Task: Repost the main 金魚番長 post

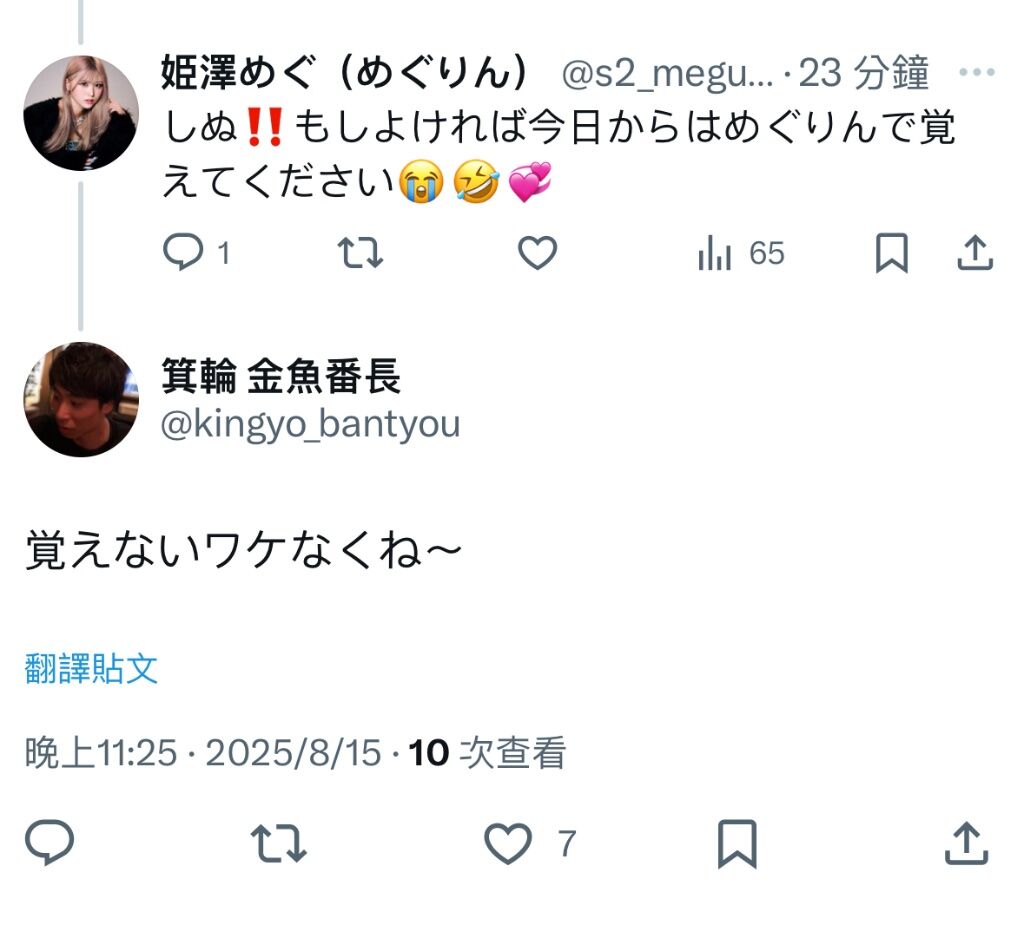Action: 278,844
